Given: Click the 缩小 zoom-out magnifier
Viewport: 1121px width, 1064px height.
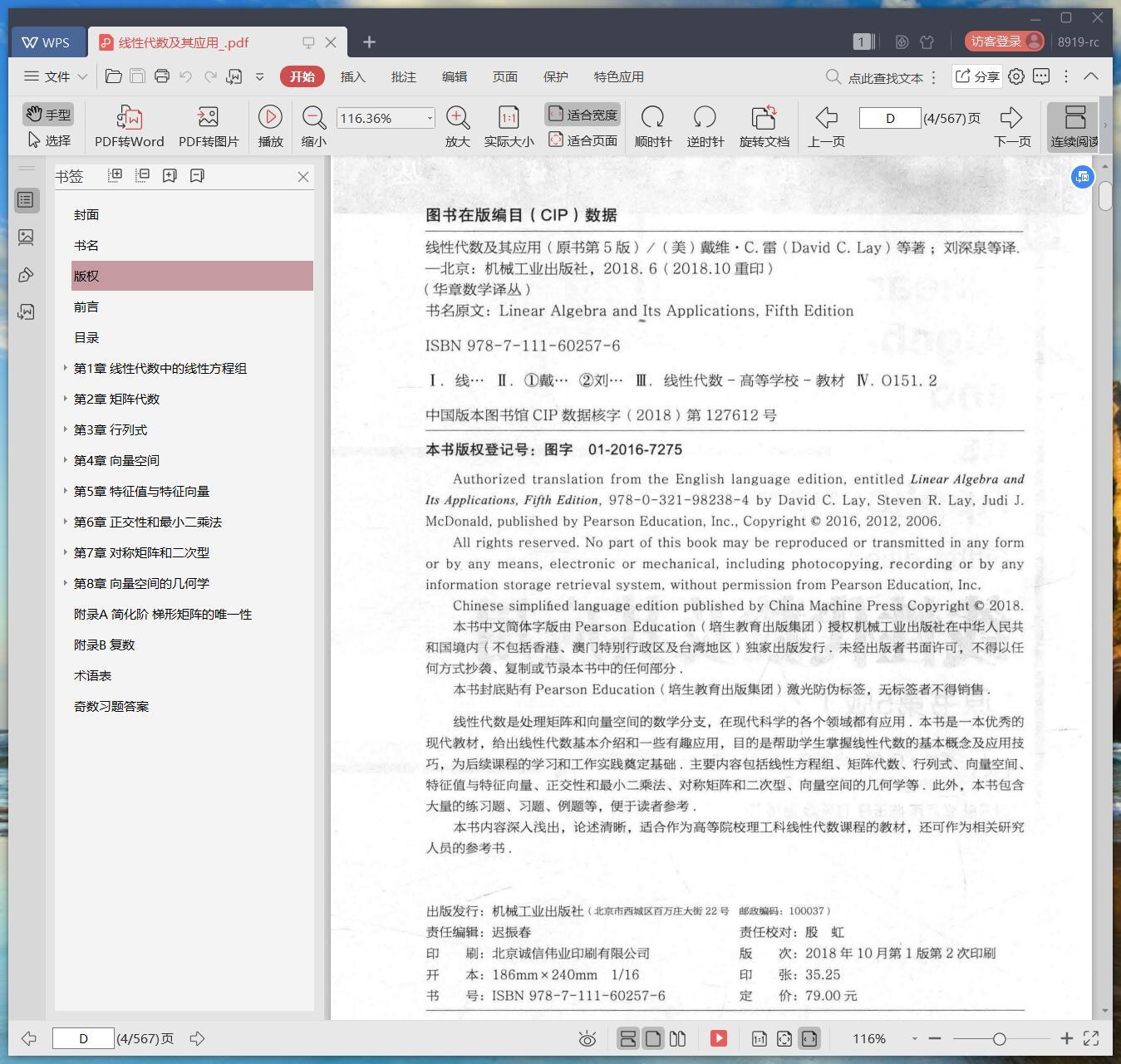Looking at the screenshot, I should point(313,126).
